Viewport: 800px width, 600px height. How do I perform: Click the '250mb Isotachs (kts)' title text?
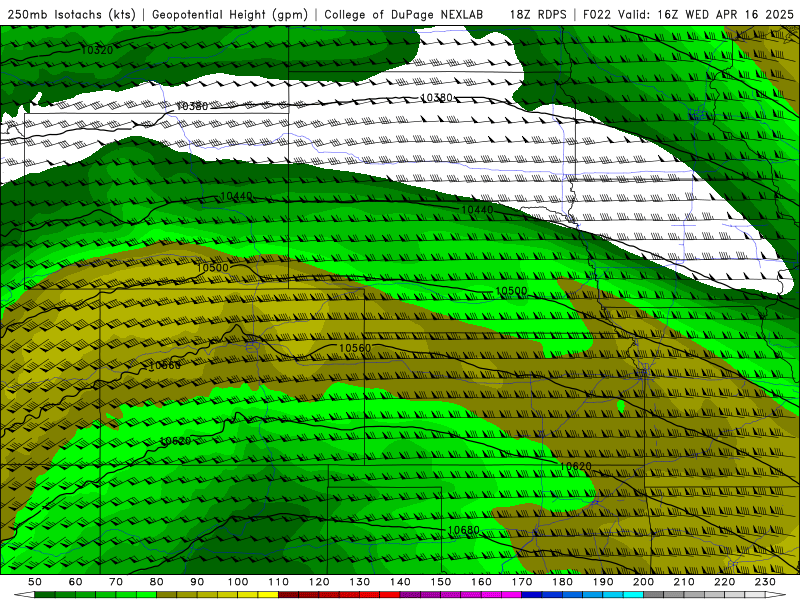point(71,14)
